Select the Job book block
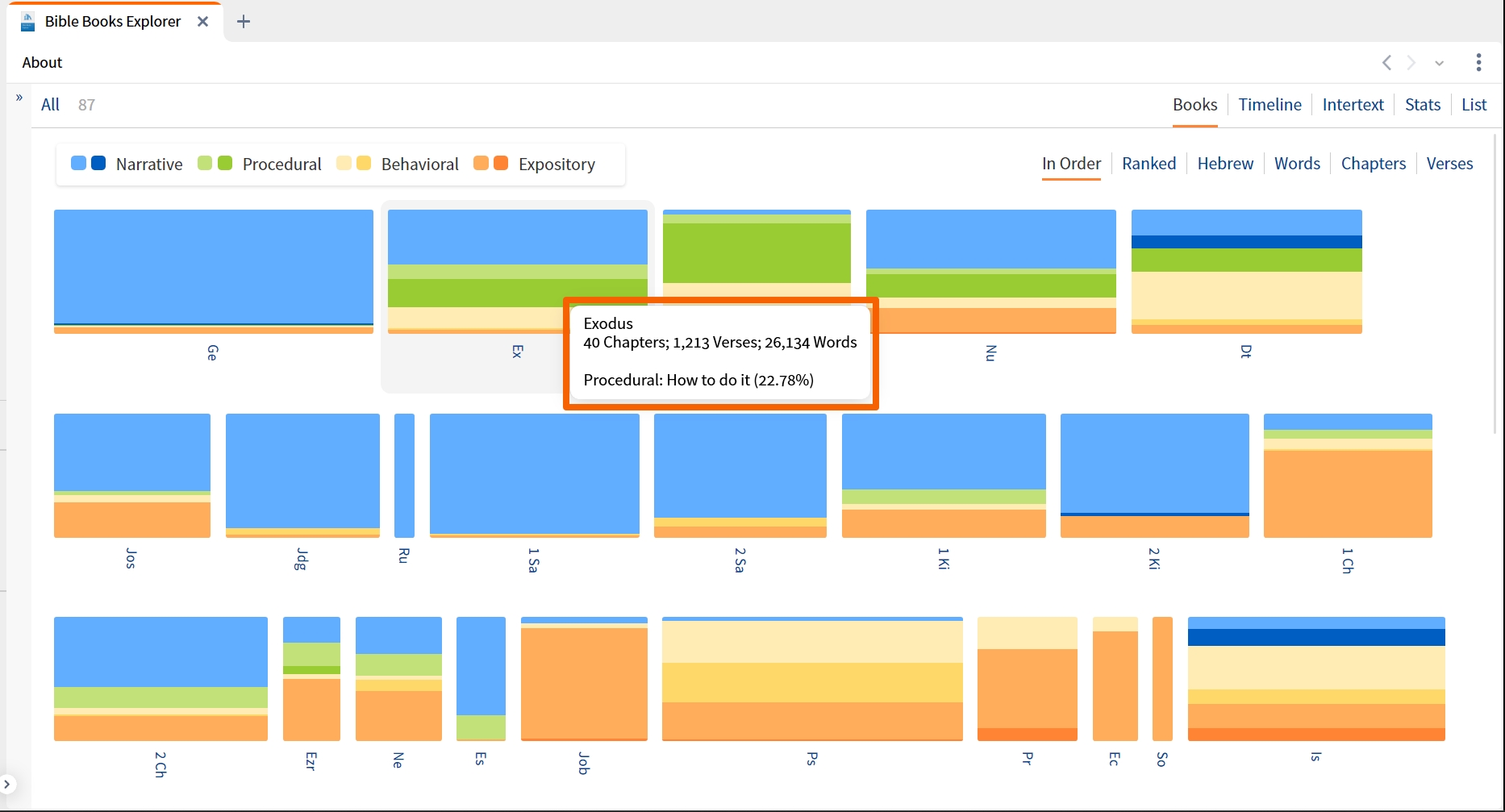Image resolution: width=1505 pixels, height=812 pixels. (584, 679)
